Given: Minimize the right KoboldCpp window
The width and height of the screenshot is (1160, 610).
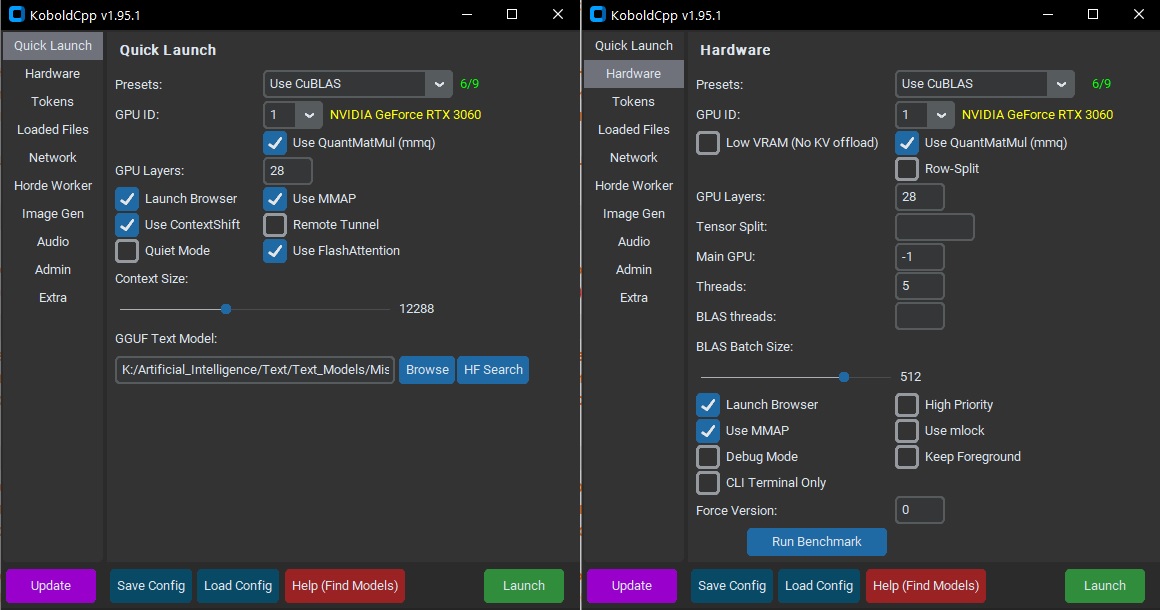Looking at the screenshot, I should [1048, 14].
